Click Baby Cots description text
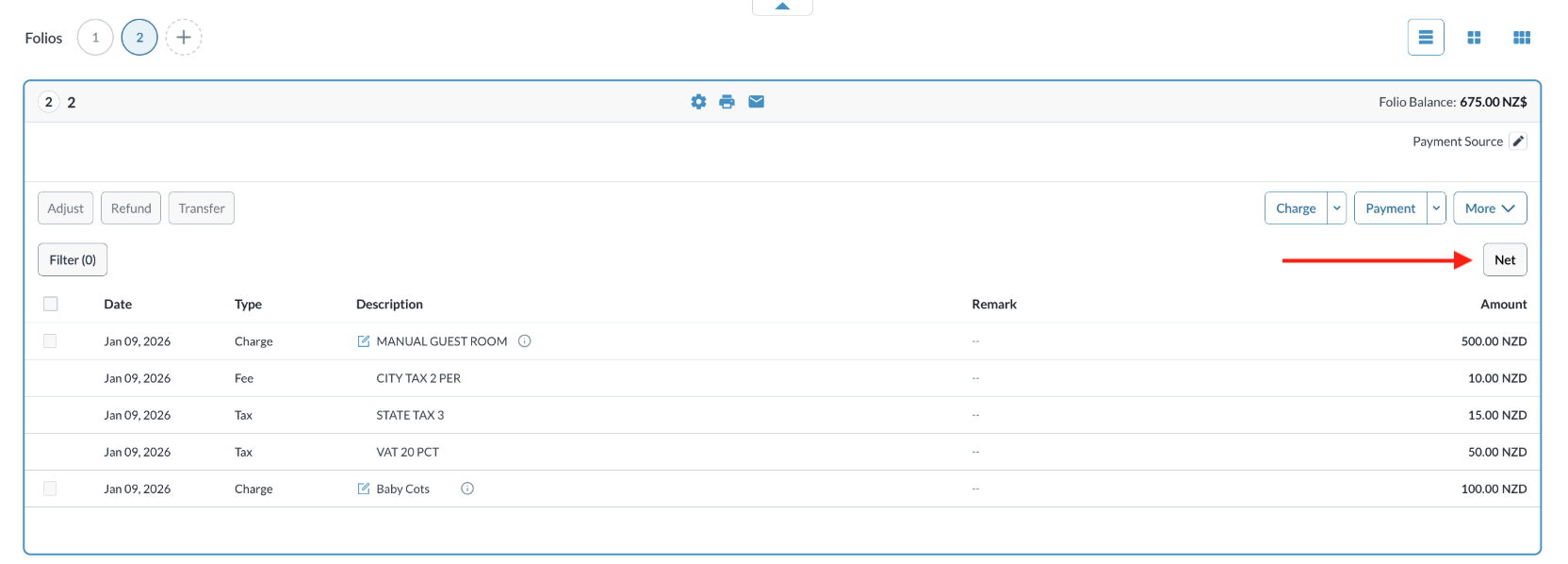 point(402,489)
